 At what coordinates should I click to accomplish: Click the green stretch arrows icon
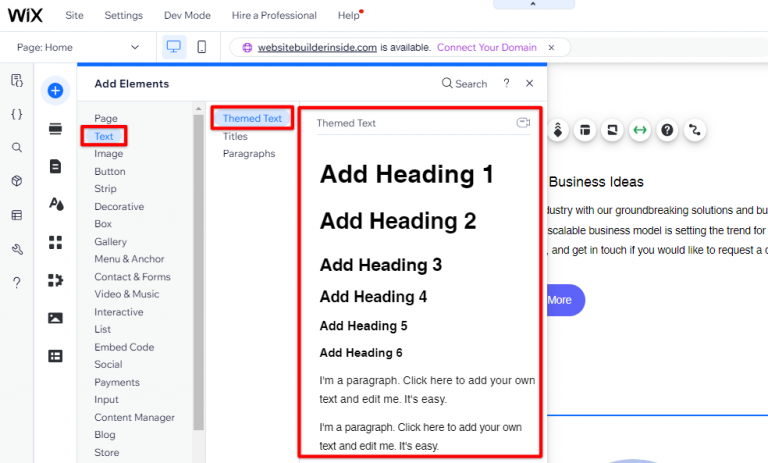coord(639,130)
